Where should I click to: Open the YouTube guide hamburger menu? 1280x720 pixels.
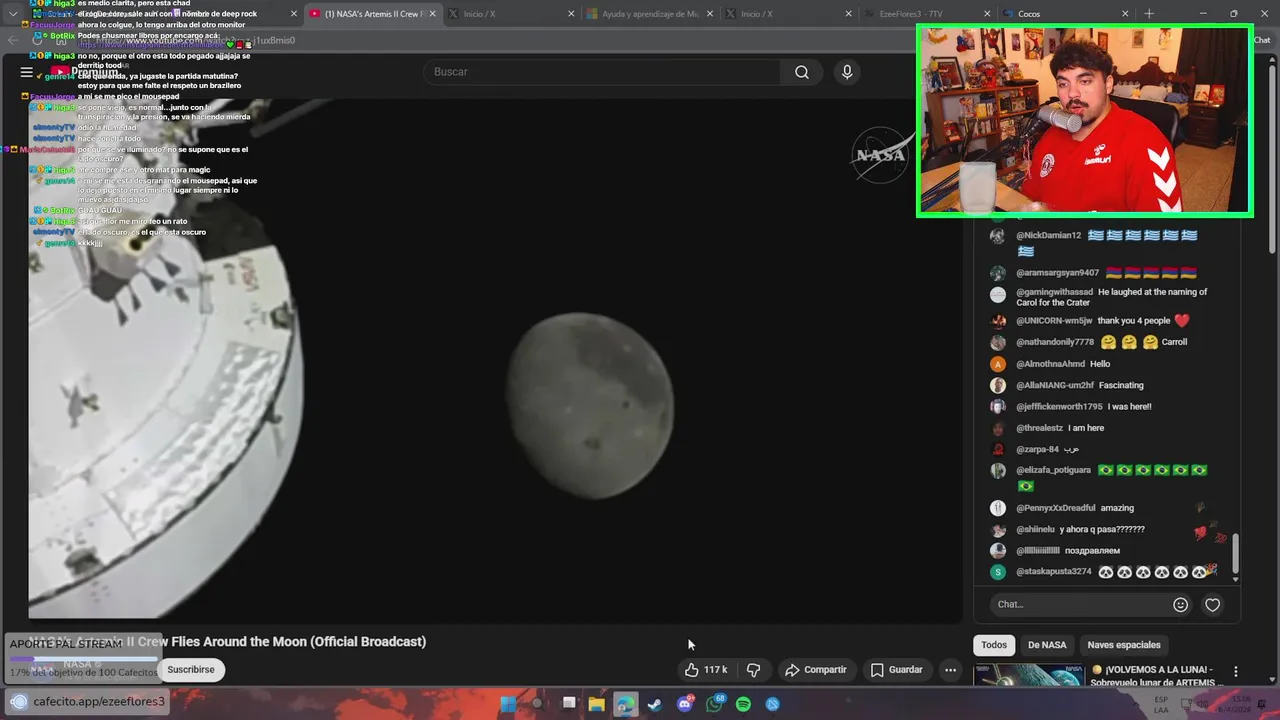[x=27, y=72]
